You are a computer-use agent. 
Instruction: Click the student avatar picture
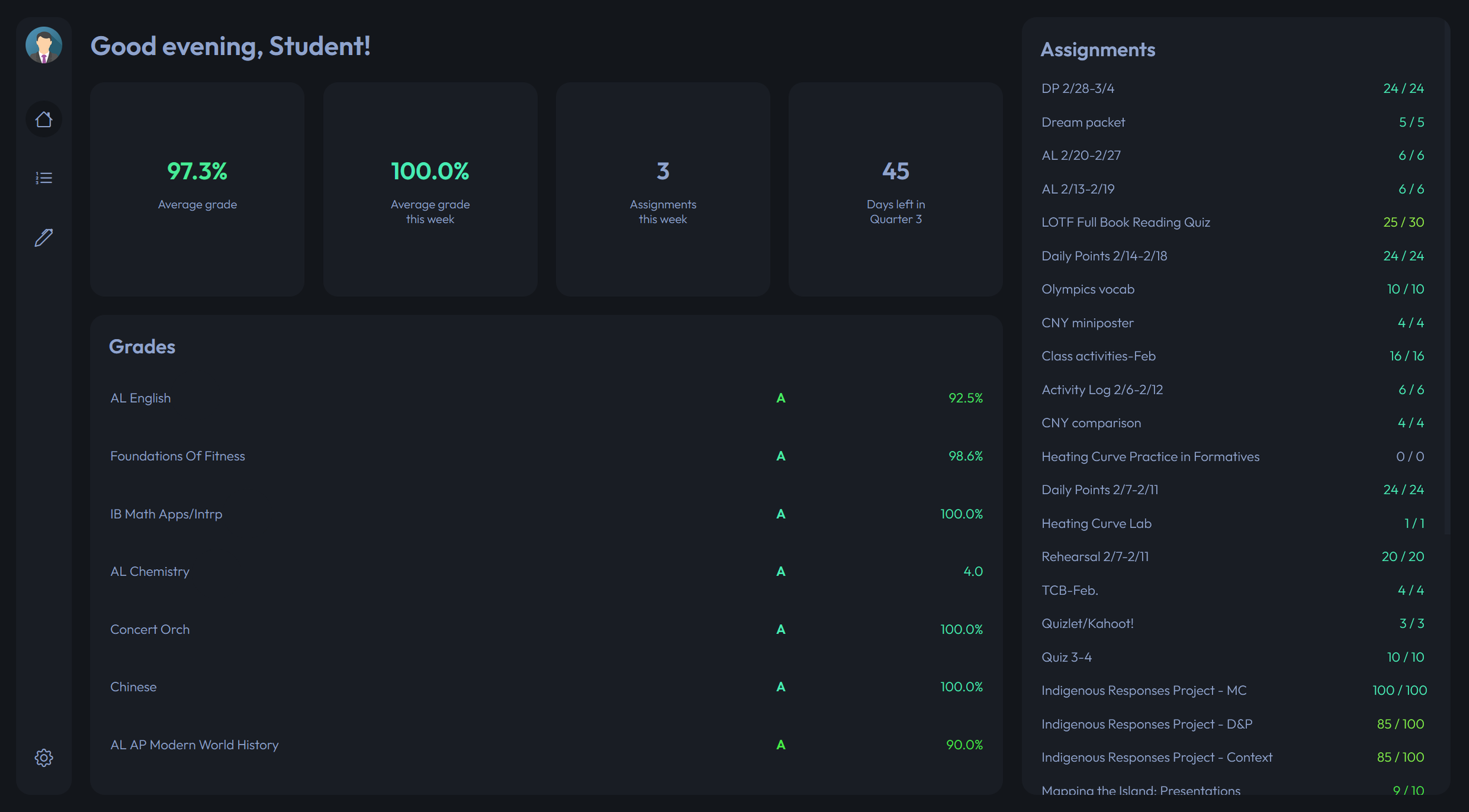point(43,45)
